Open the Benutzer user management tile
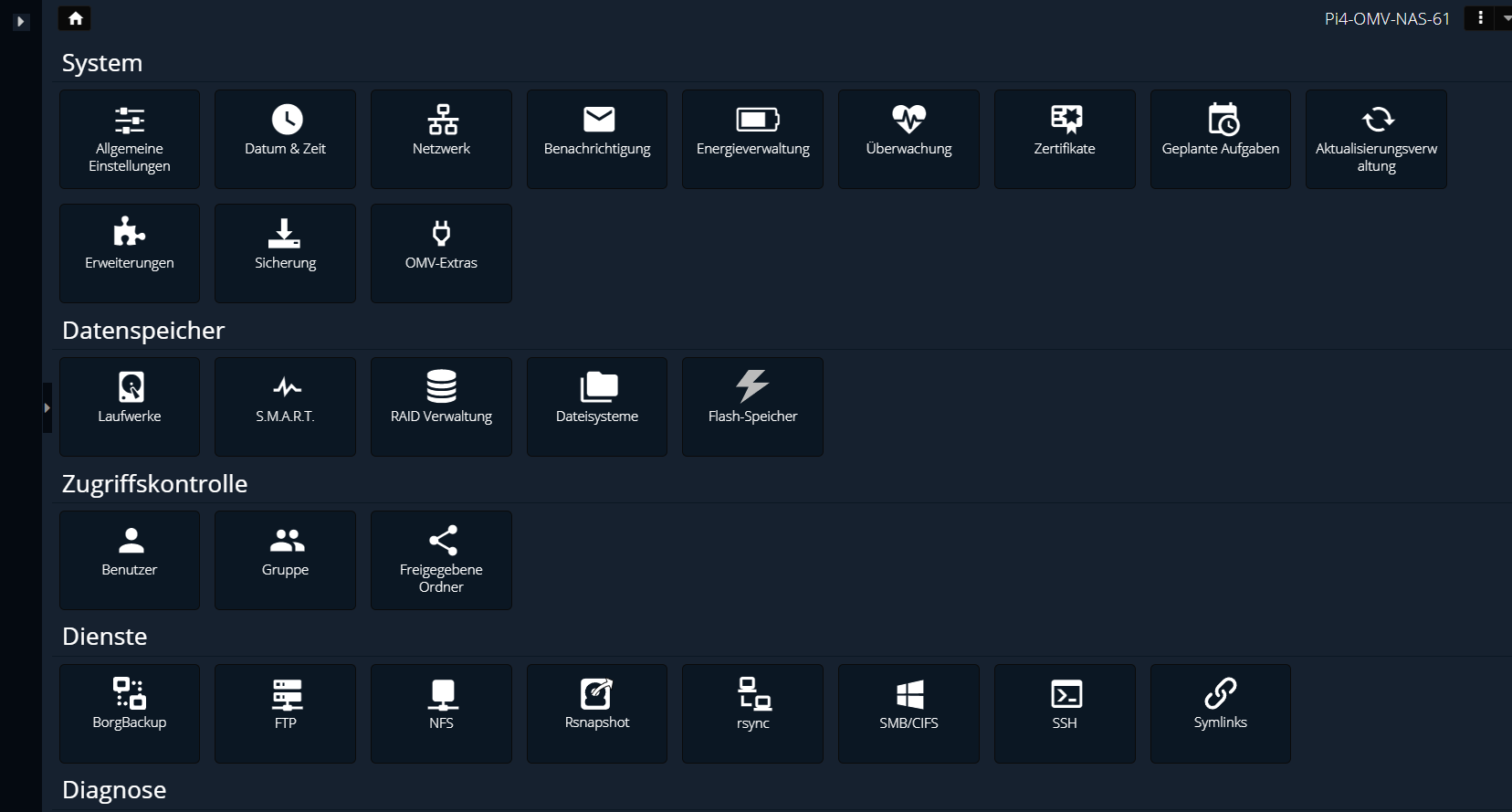Viewport: 1512px width, 812px height. 130,560
